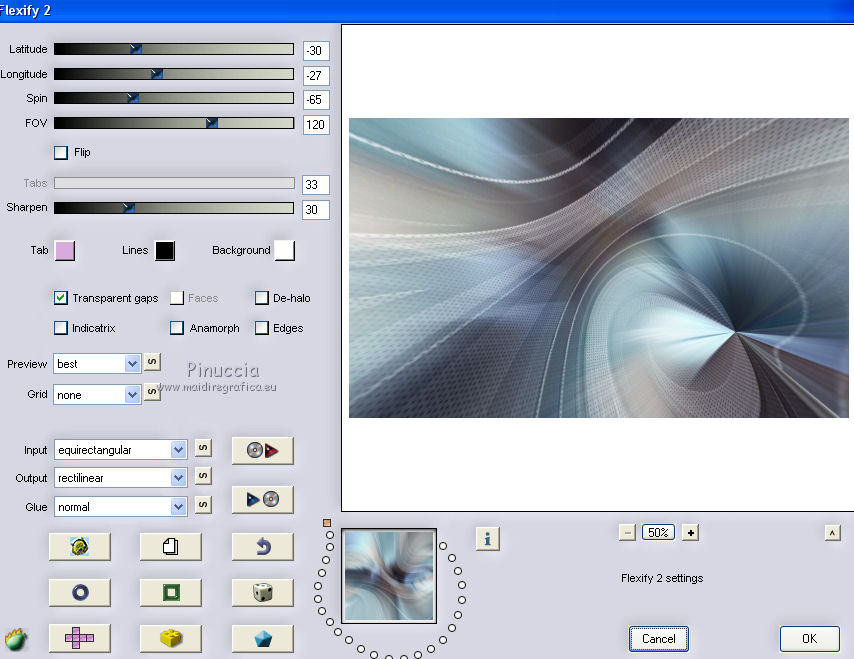Click the green square frame icon button

pos(170,593)
